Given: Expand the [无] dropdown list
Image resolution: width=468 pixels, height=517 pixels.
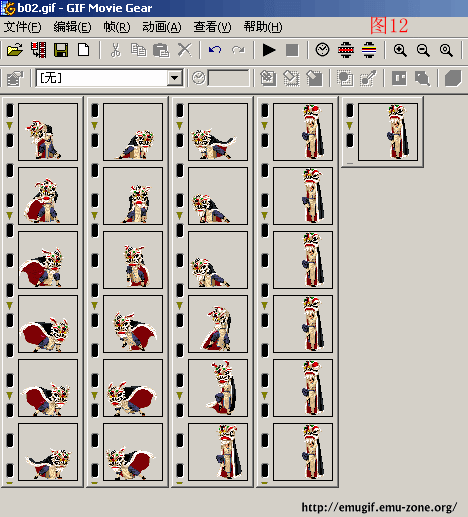Looking at the screenshot, I should click(175, 78).
